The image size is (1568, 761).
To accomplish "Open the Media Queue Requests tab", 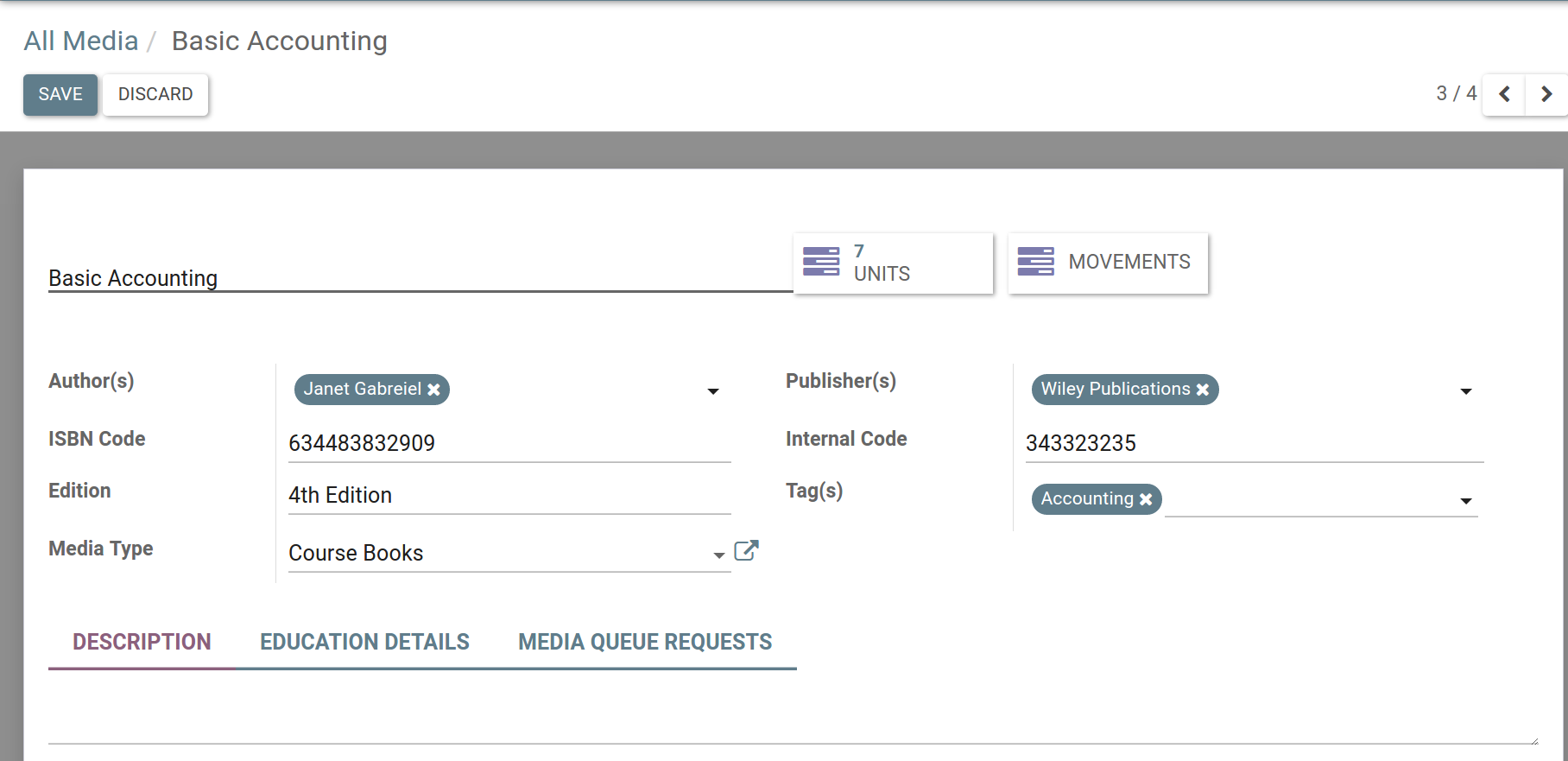I will [x=645, y=642].
